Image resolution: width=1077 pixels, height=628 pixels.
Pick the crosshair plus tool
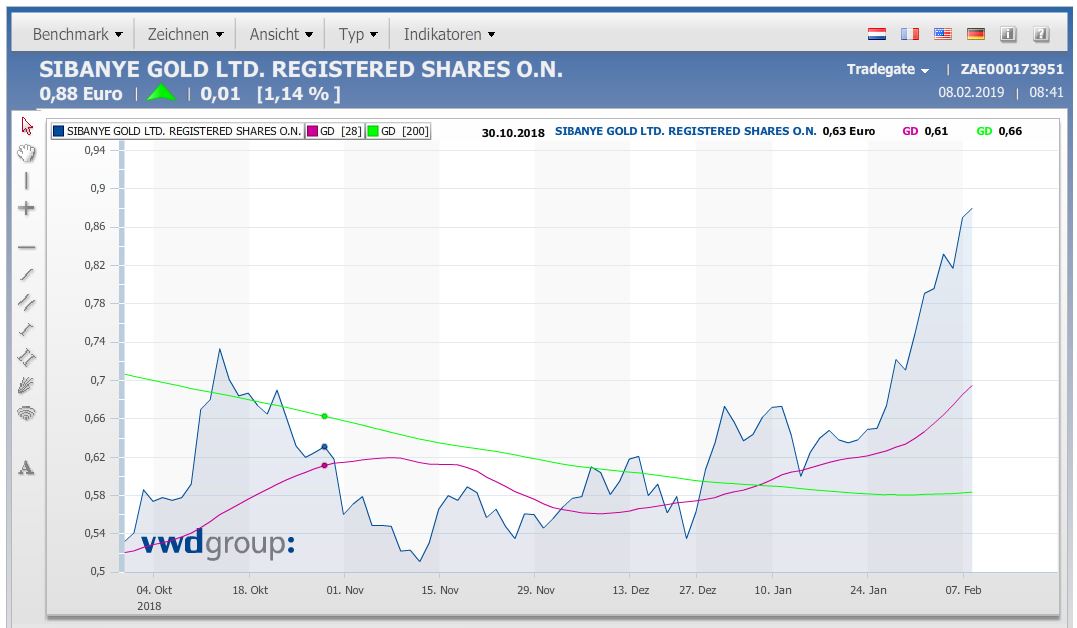(x=27, y=208)
